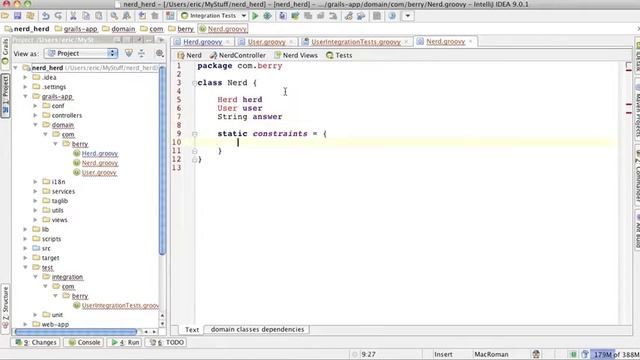Click the Back navigation toolbar icon
This screenshot has height=360, width=640.
coord(142,16)
